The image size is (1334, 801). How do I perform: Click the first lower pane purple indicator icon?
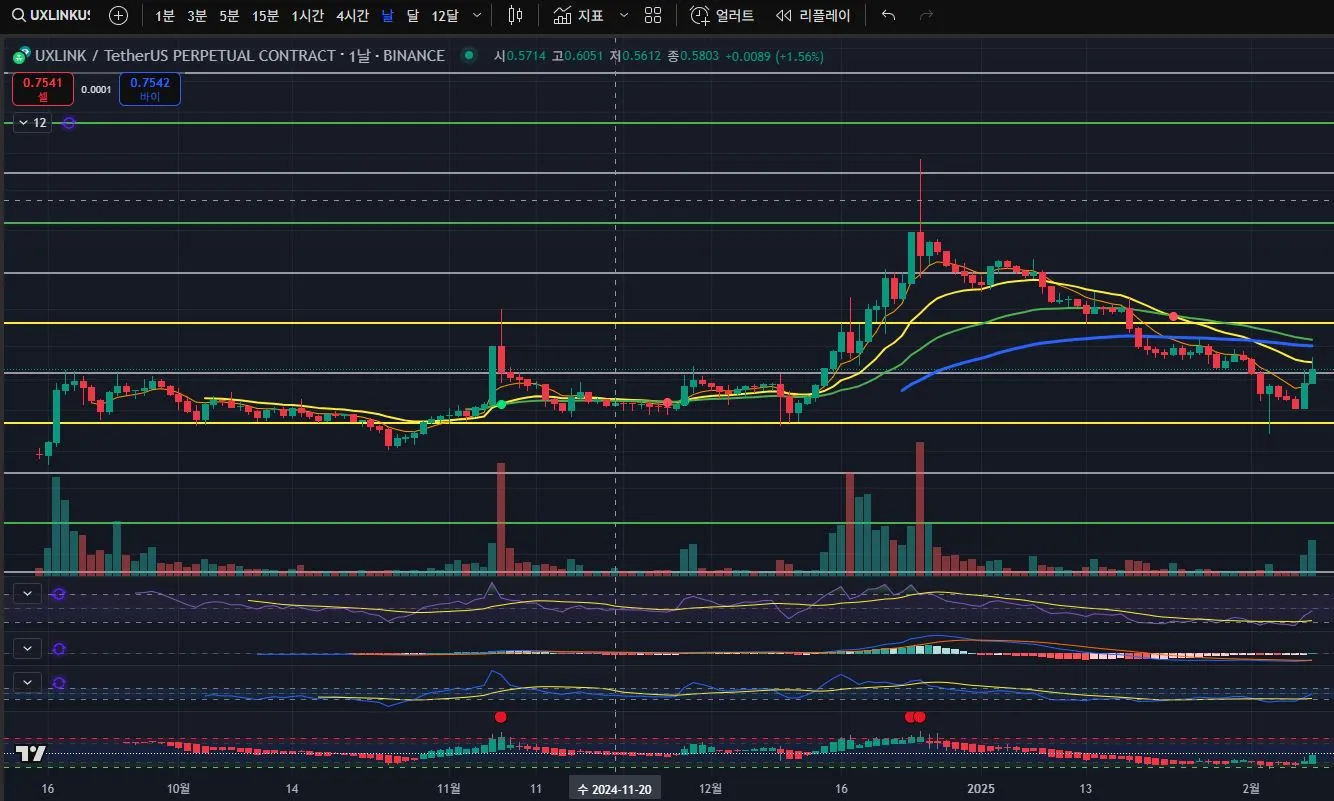(58, 594)
